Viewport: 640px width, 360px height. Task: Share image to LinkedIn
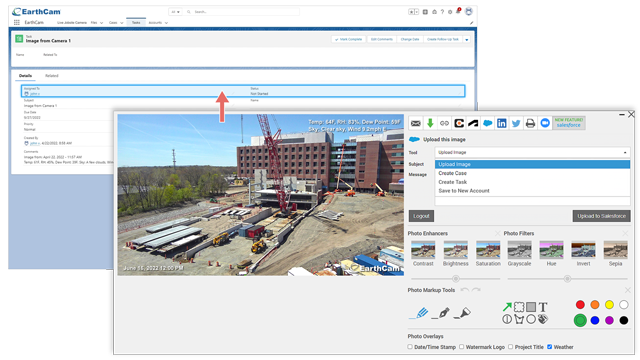point(502,123)
